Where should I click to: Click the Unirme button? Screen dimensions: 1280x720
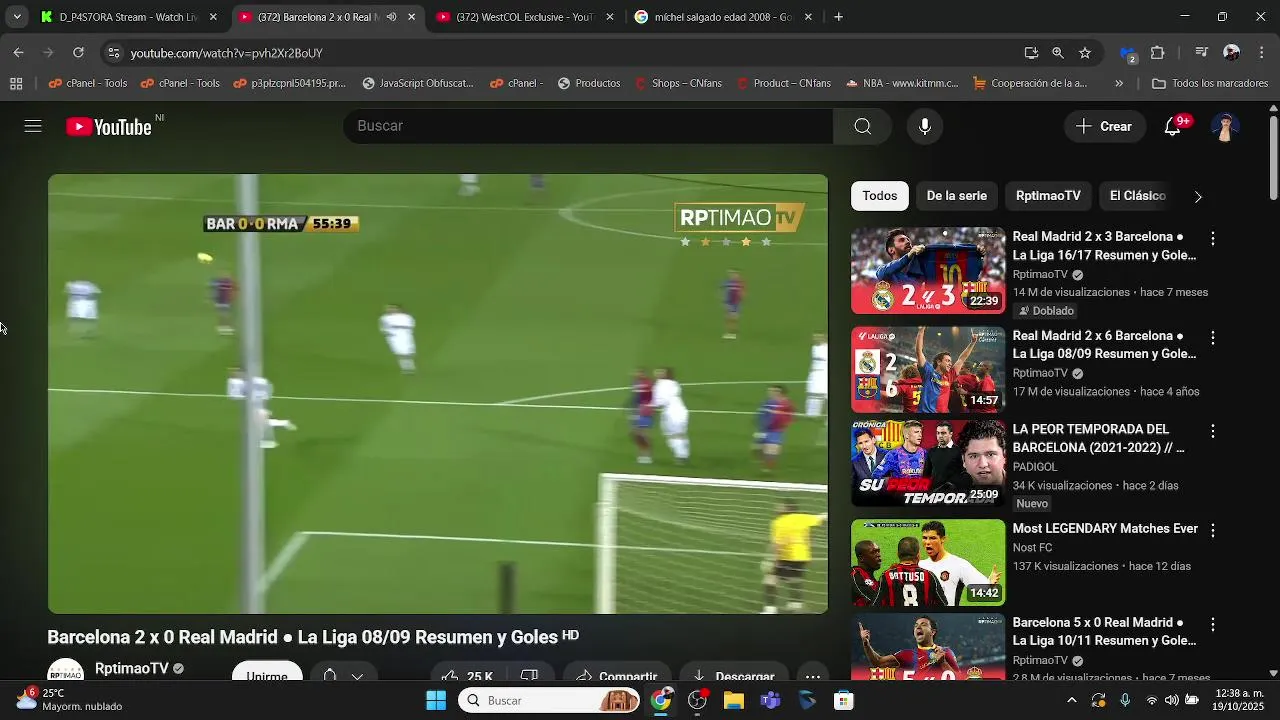pos(267,675)
